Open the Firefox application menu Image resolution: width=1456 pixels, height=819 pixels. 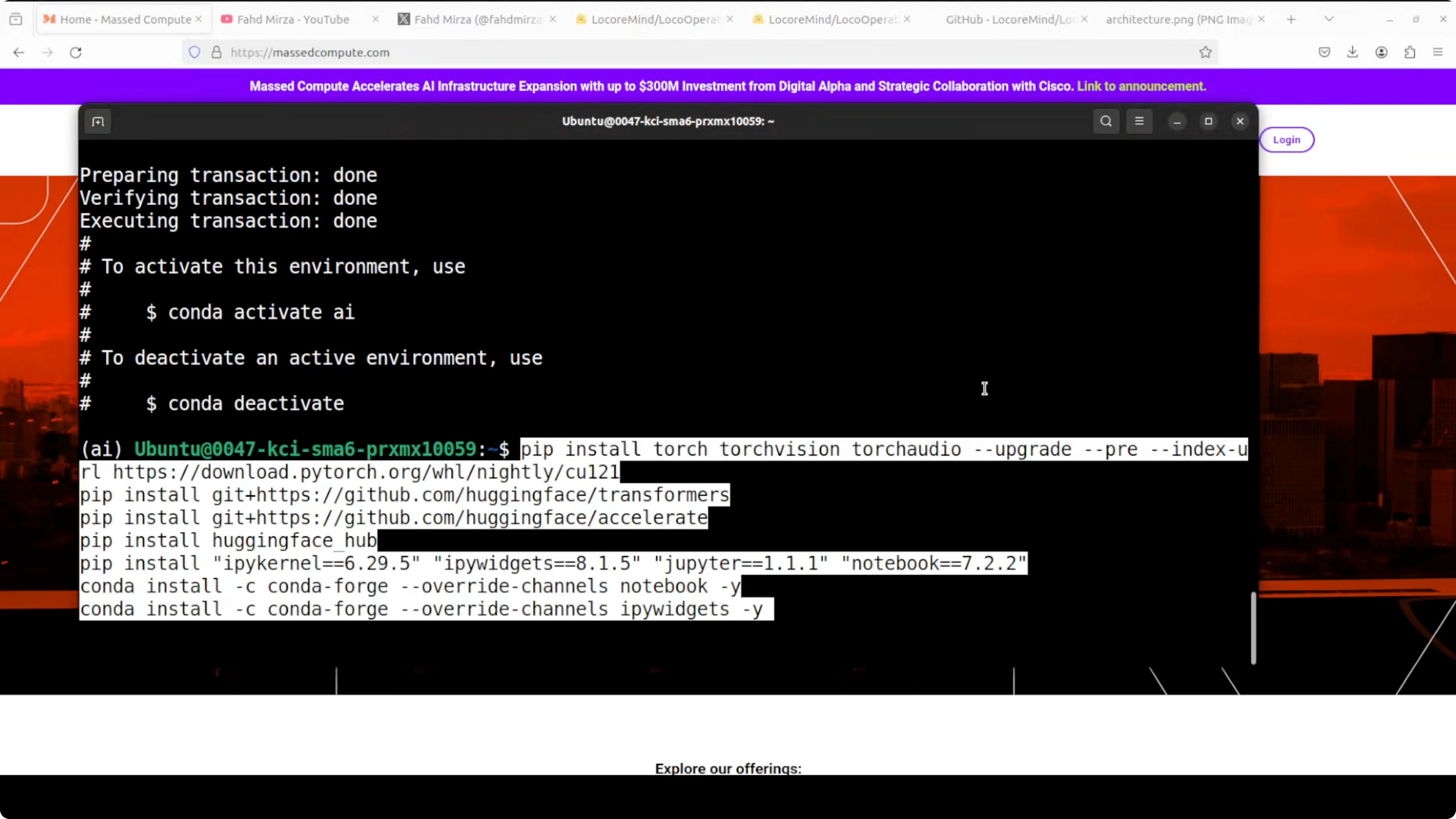[x=1439, y=52]
